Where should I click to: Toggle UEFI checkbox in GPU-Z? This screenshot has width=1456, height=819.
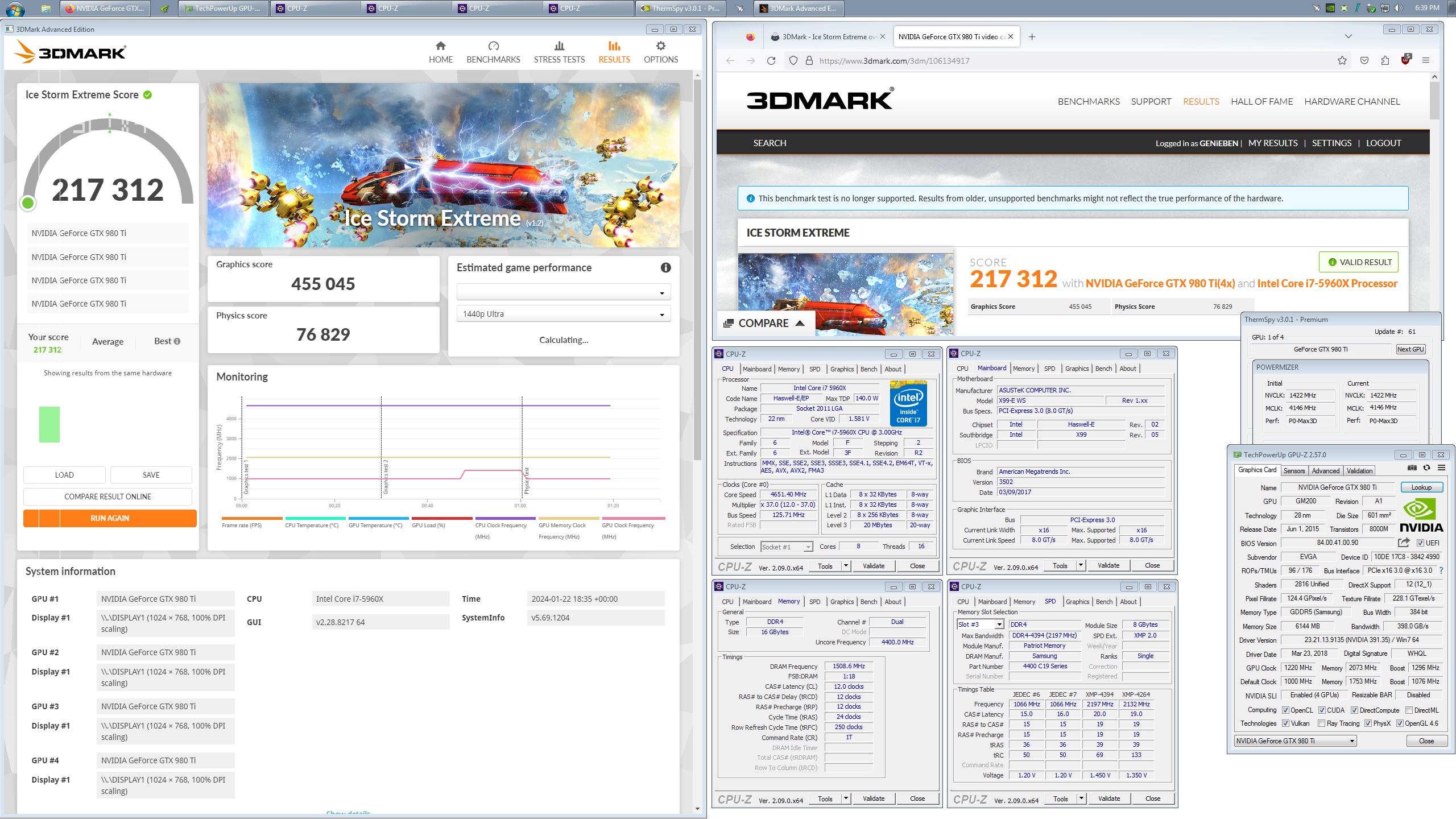click(x=1420, y=543)
